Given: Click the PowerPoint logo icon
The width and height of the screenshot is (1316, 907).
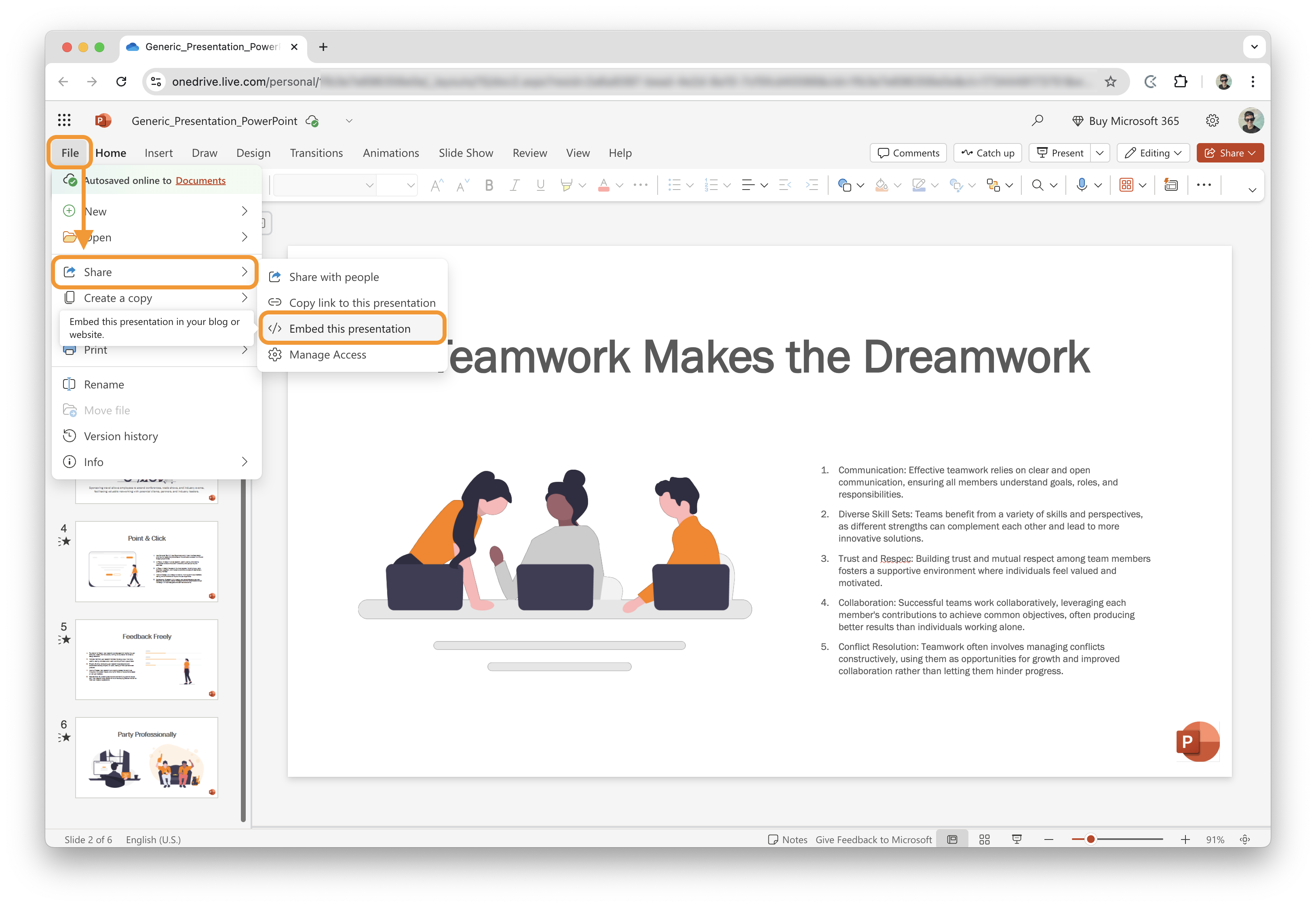Looking at the screenshot, I should 102,120.
